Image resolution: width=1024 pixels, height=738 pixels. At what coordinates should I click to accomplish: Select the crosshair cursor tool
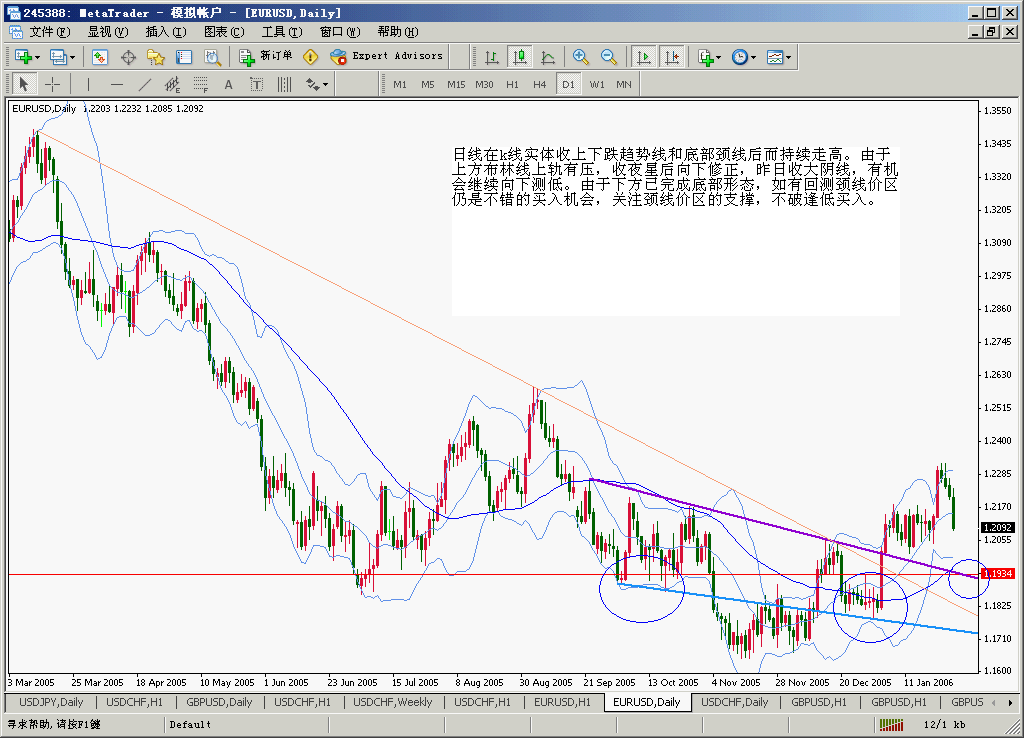52,84
